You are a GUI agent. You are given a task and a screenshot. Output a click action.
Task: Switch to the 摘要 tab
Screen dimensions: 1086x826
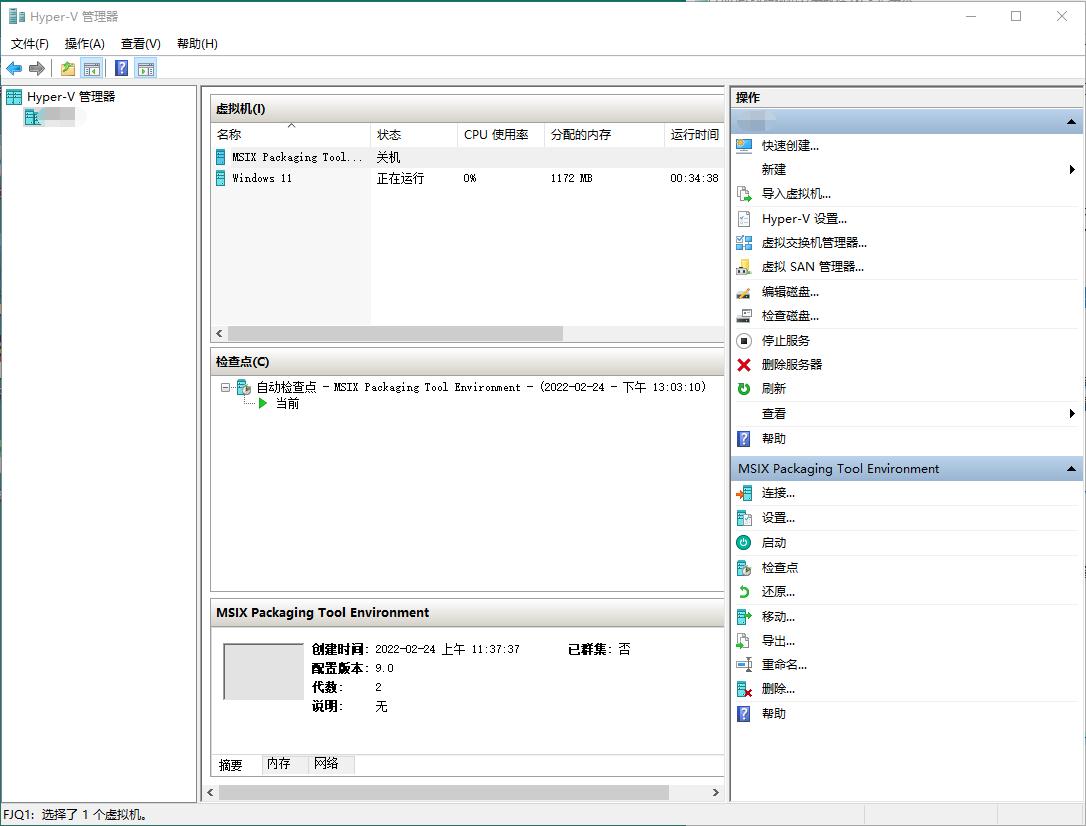(231, 764)
